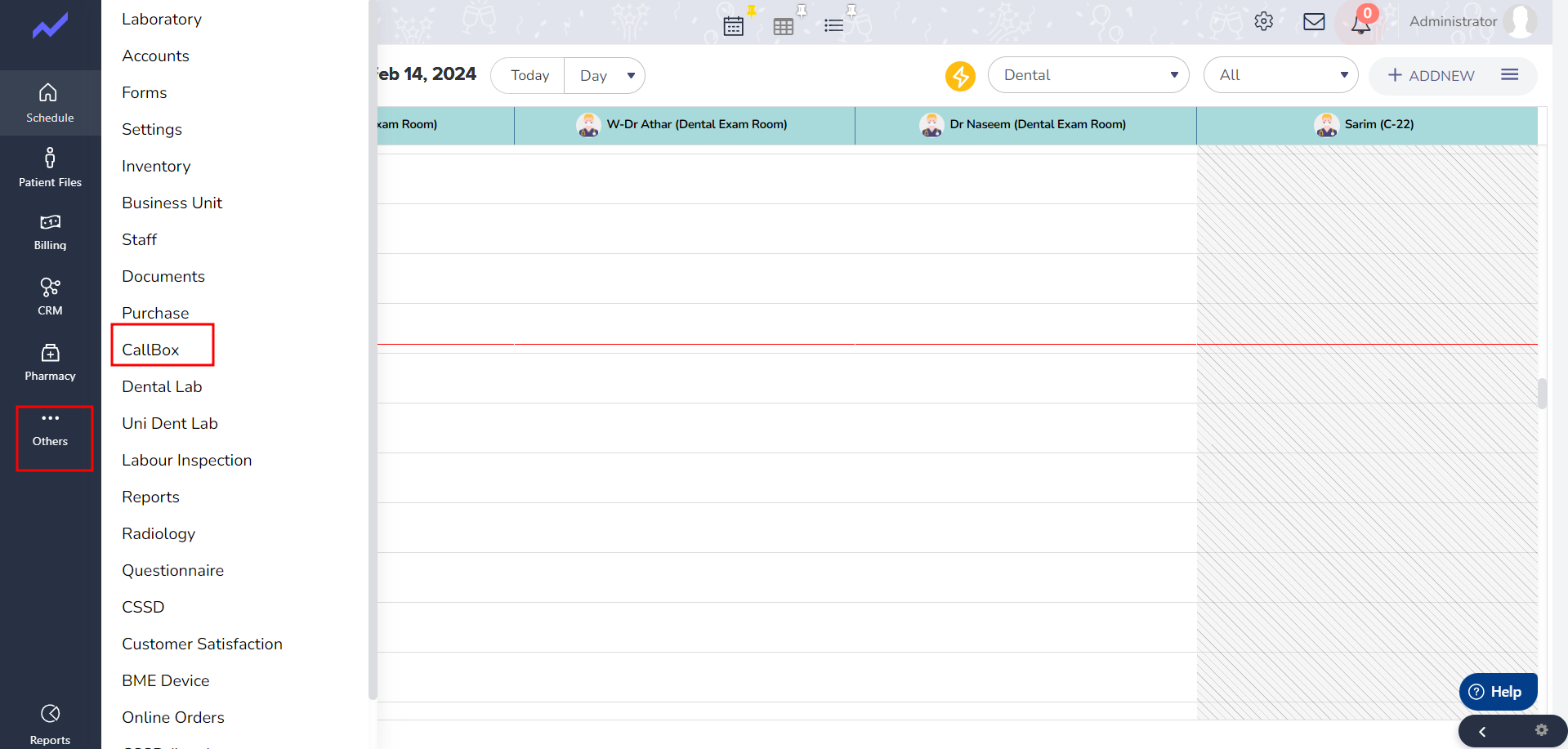
Task: Click the schedule vertical scrollbar thumb
Action: click(x=1542, y=393)
